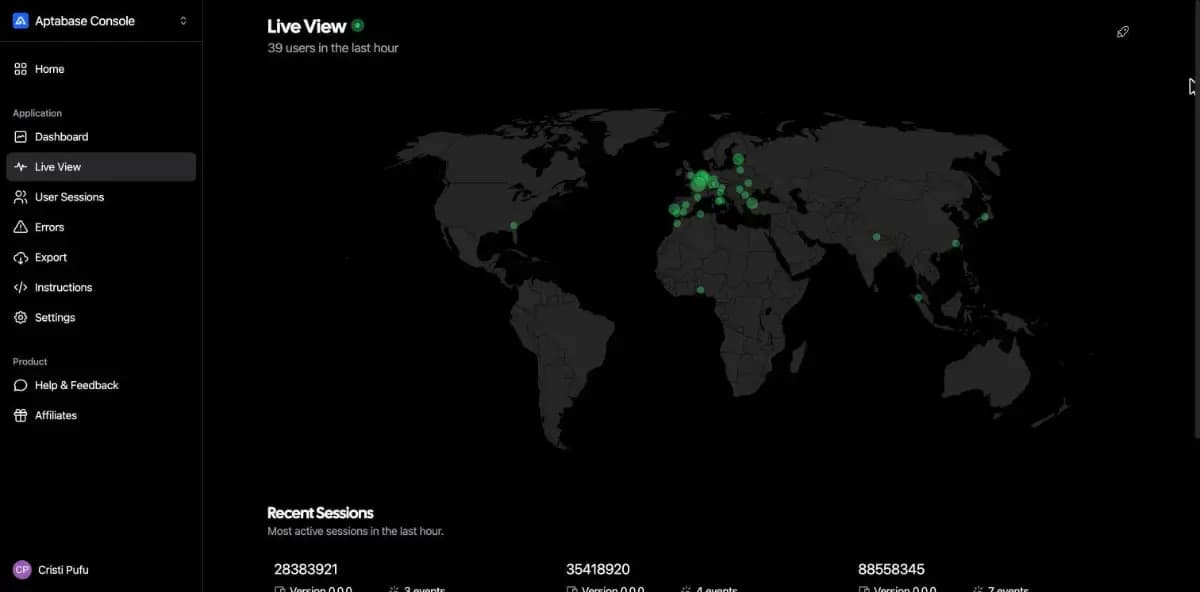Click the Home grid icon
The width and height of the screenshot is (1200, 592).
20,69
